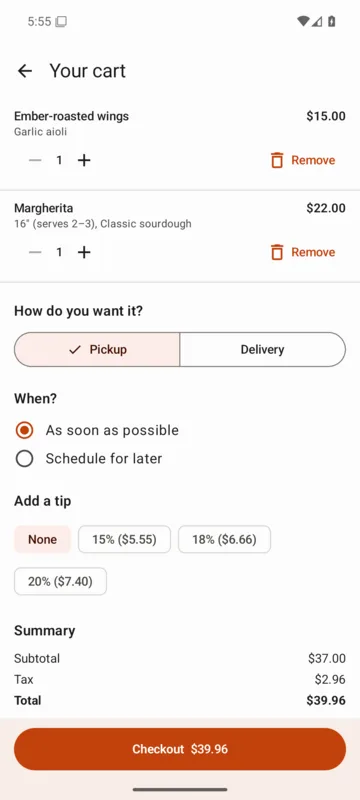Go back using the arrow icon
Image resolution: width=360 pixels, height=800 pixels.
click(24, 71)
